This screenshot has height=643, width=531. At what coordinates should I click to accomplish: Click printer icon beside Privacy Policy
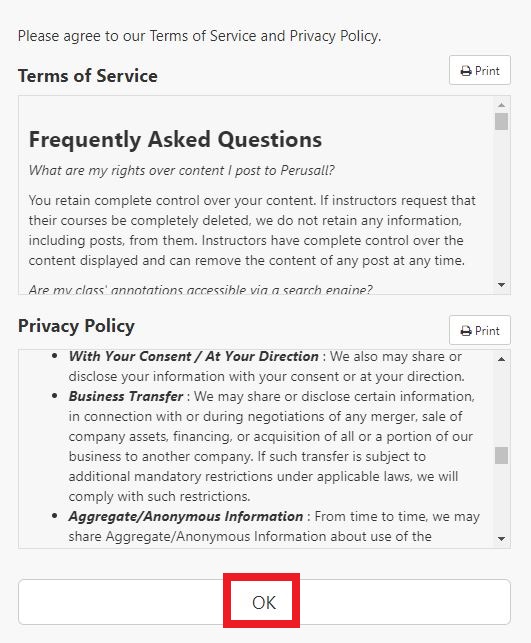(466, 331)
